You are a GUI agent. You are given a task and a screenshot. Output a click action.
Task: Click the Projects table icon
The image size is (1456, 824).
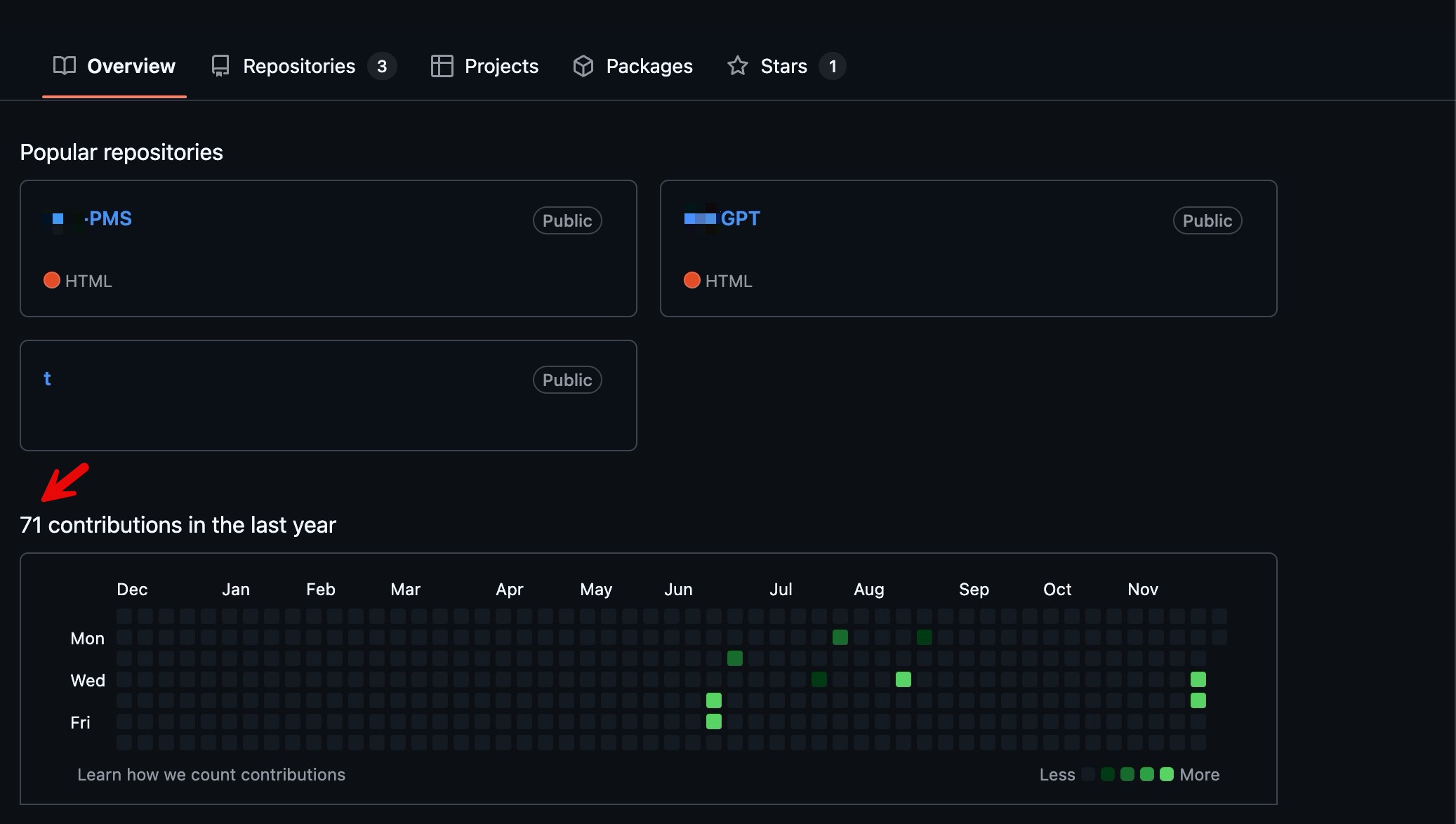click(442, 66)
